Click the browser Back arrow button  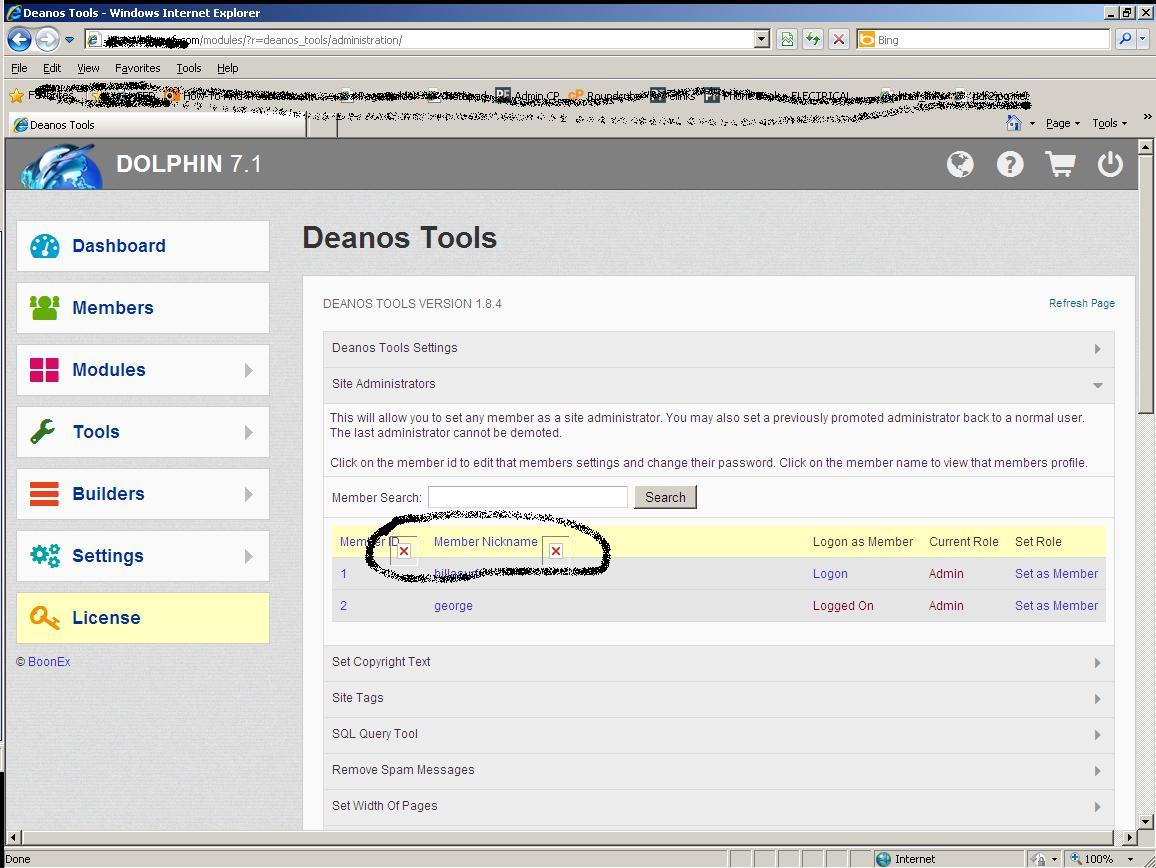coord(19,40)
